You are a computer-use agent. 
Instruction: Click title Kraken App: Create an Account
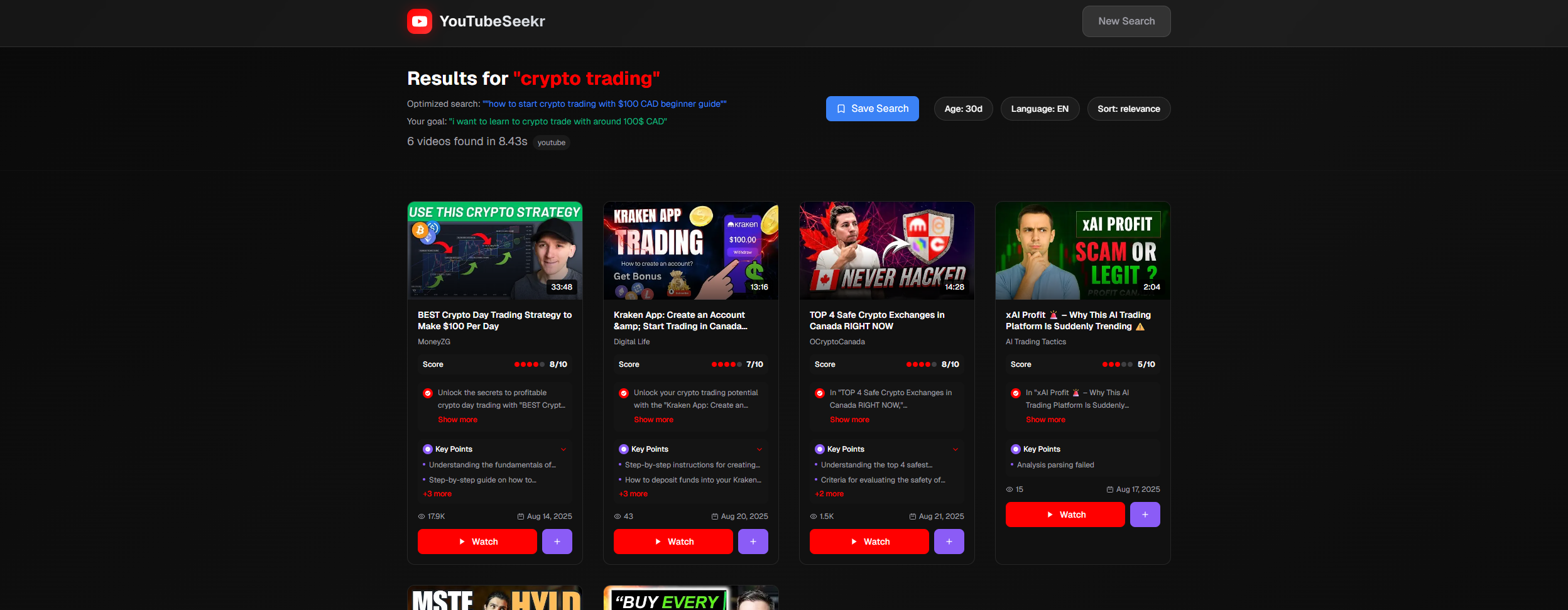[680, 320]
